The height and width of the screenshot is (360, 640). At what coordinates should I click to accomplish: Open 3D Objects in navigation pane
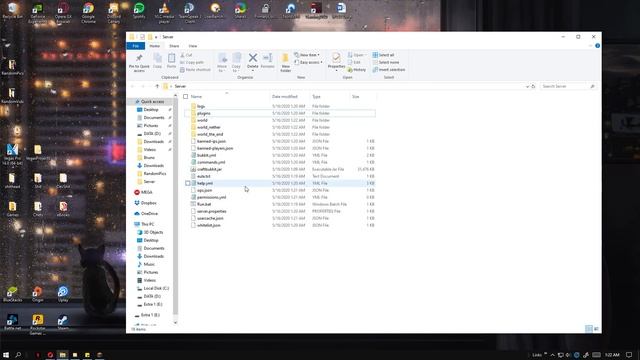coord(153,232)
